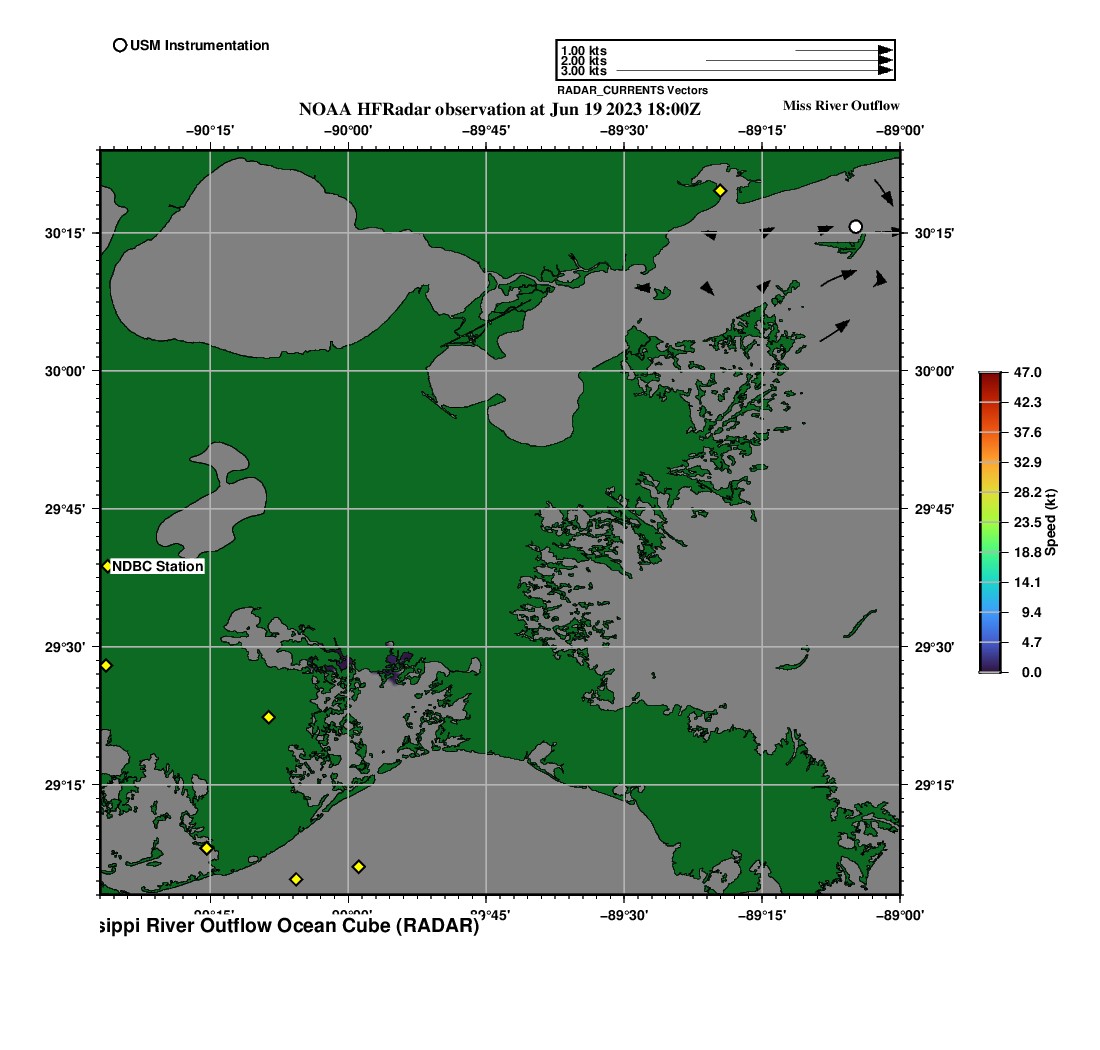Click the NDBC Station text label
Viewport: 1100px width, 1050px height.
[158, 567]
